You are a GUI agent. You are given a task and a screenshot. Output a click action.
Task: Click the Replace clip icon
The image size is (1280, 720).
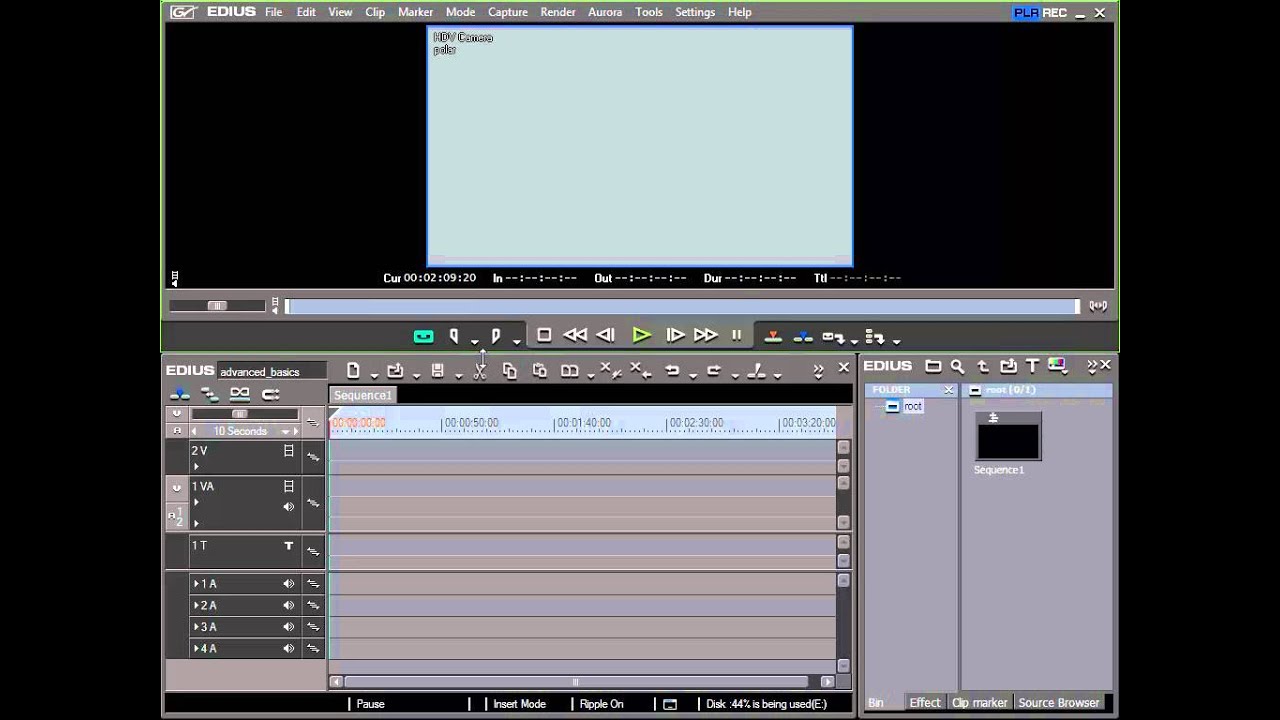point(570,371)
